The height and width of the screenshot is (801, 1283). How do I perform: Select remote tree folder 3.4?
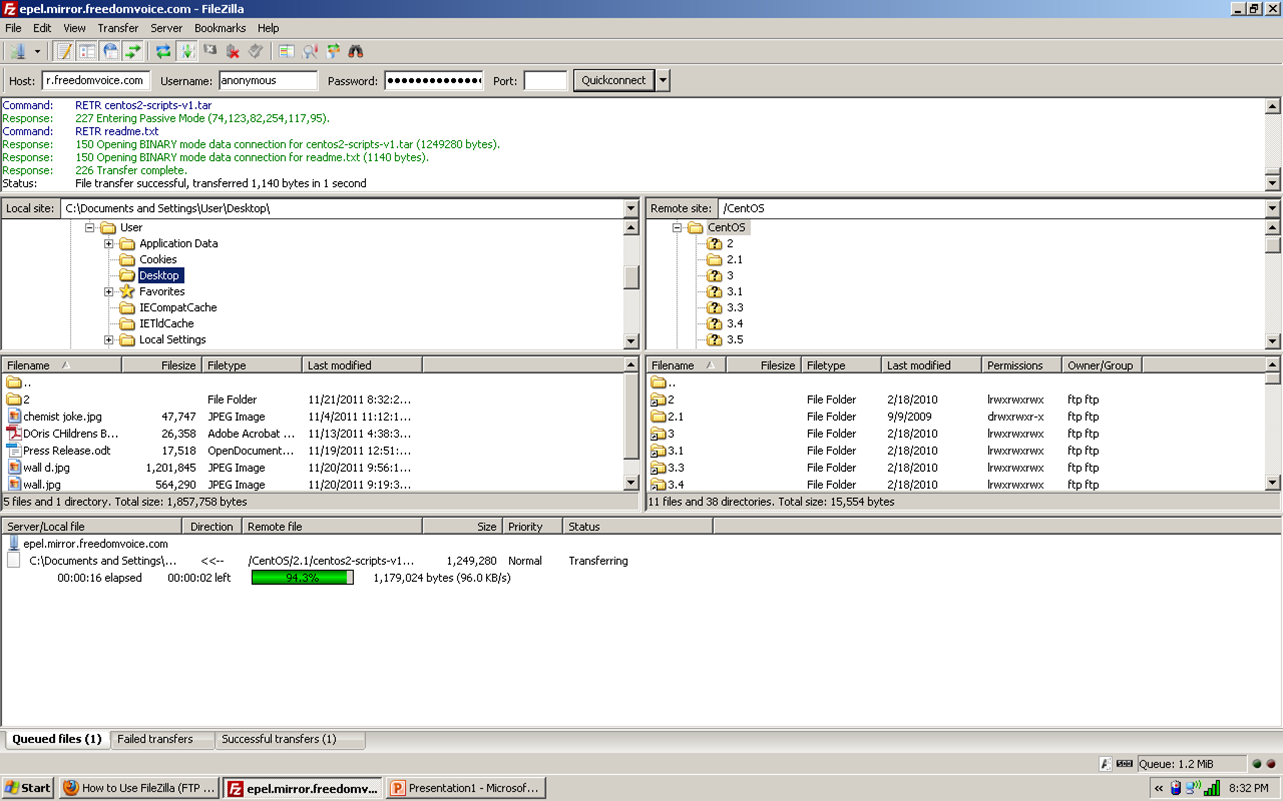click(735, 323)
